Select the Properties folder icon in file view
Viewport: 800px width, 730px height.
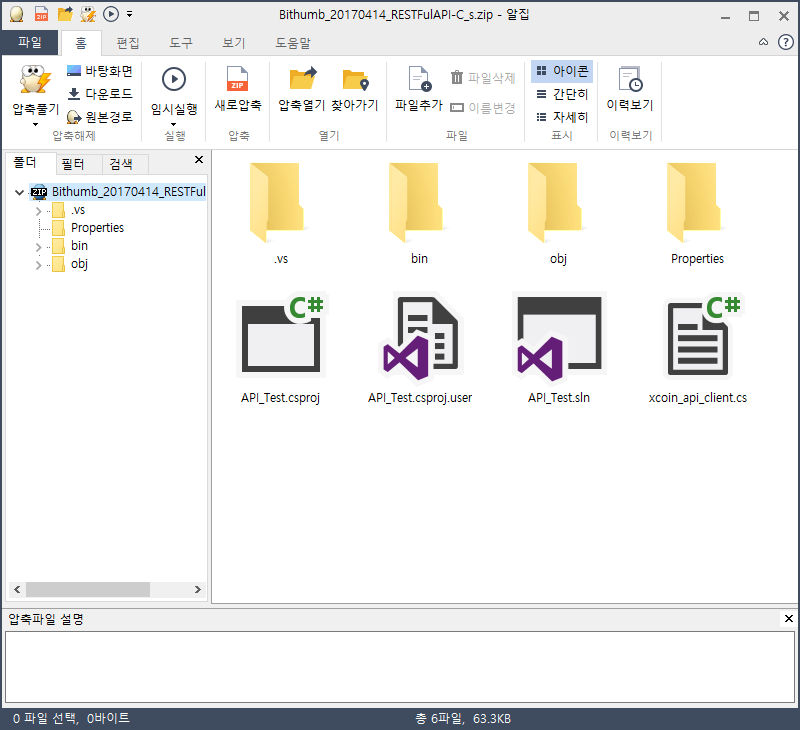pyautogui.click(x=697, y=203)
